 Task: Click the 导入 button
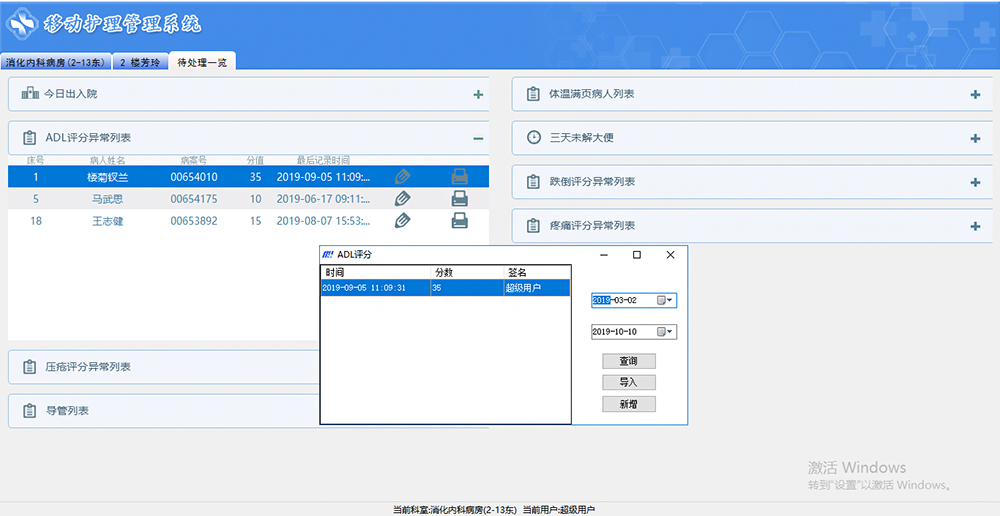(629, 382)
